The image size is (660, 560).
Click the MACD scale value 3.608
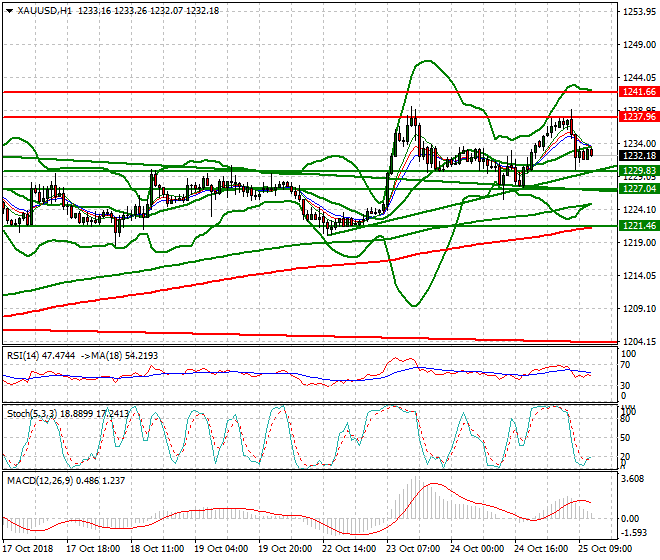[633, 480]
